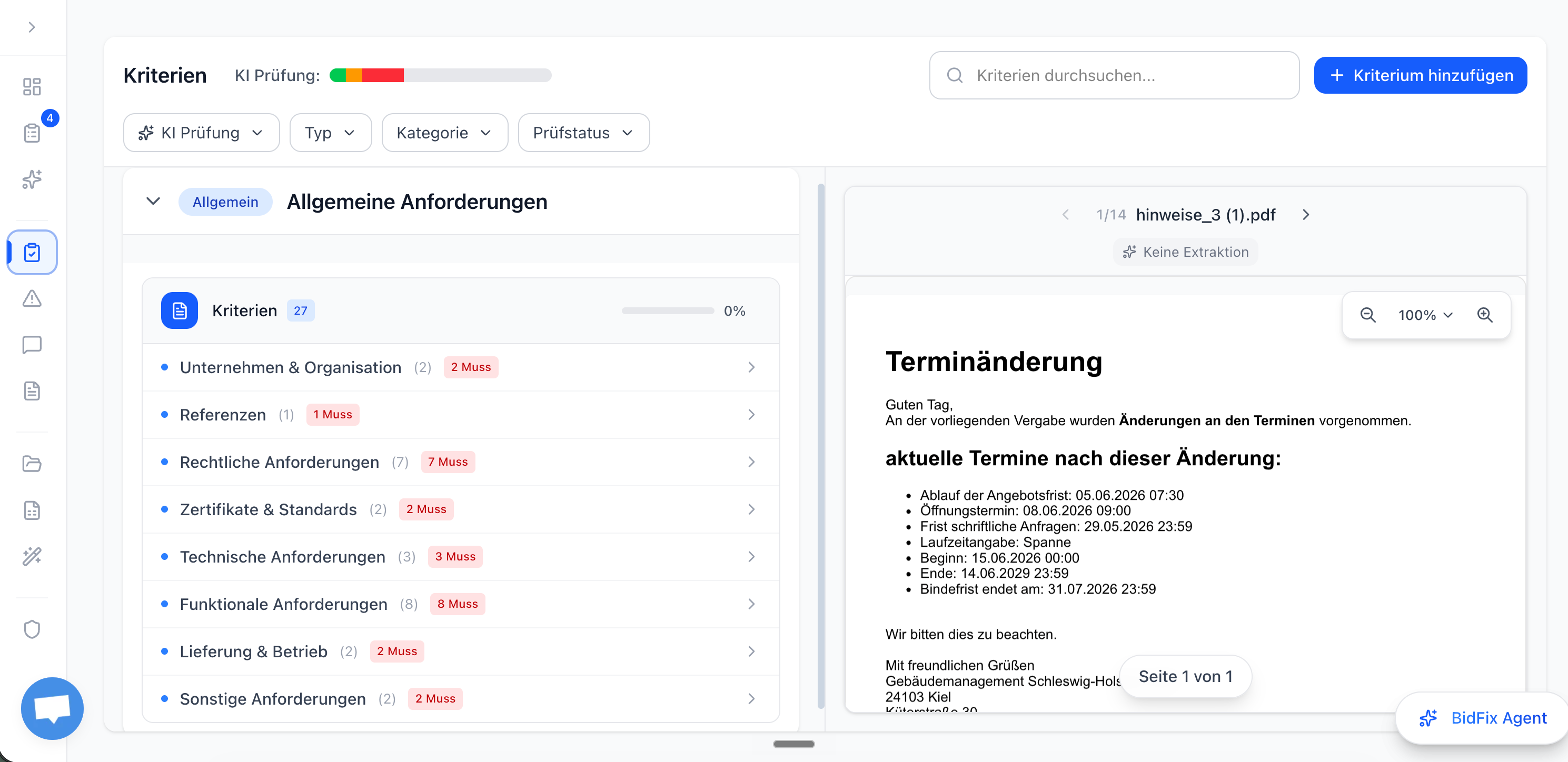Expand the Rechtliche Anforderungen row
This screenshot has width=1568, height=762.
(x=461, y=462)
